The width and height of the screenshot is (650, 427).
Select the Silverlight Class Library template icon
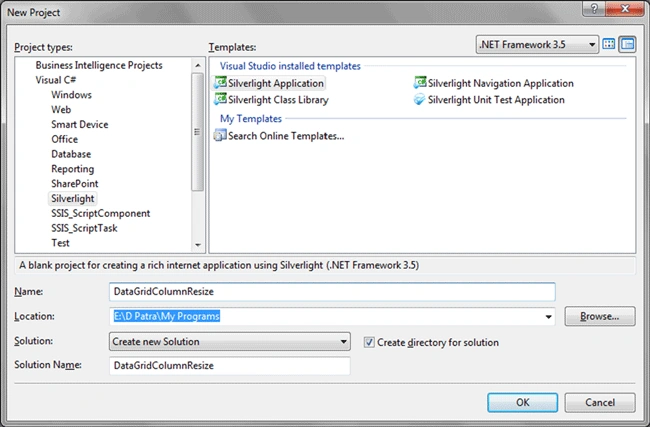click(220, 99)
